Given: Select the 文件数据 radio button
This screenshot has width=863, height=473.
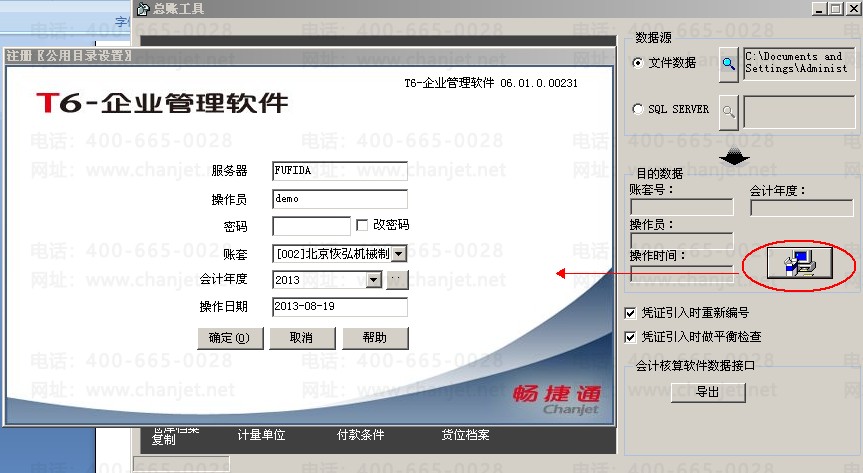Looking at the screenshot, I should [x=637, y=63].
